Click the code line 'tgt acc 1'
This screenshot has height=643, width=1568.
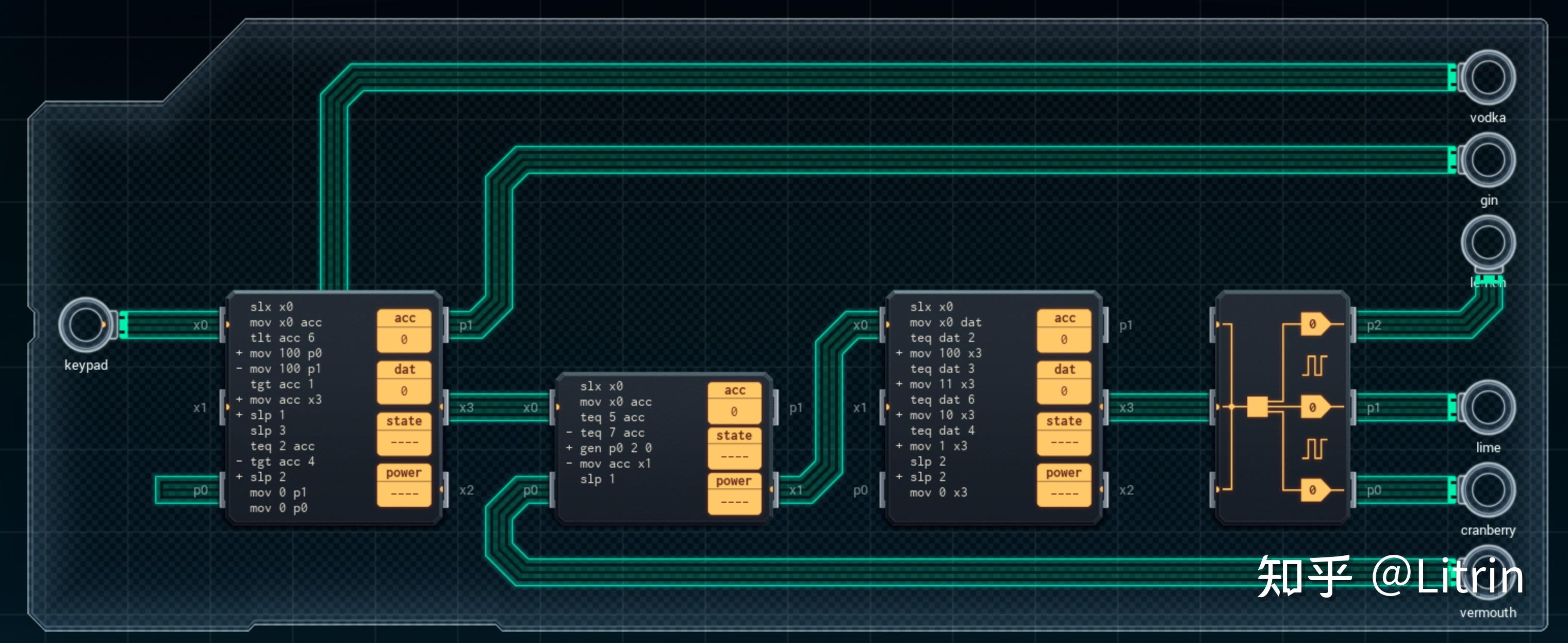pos(282,384)
